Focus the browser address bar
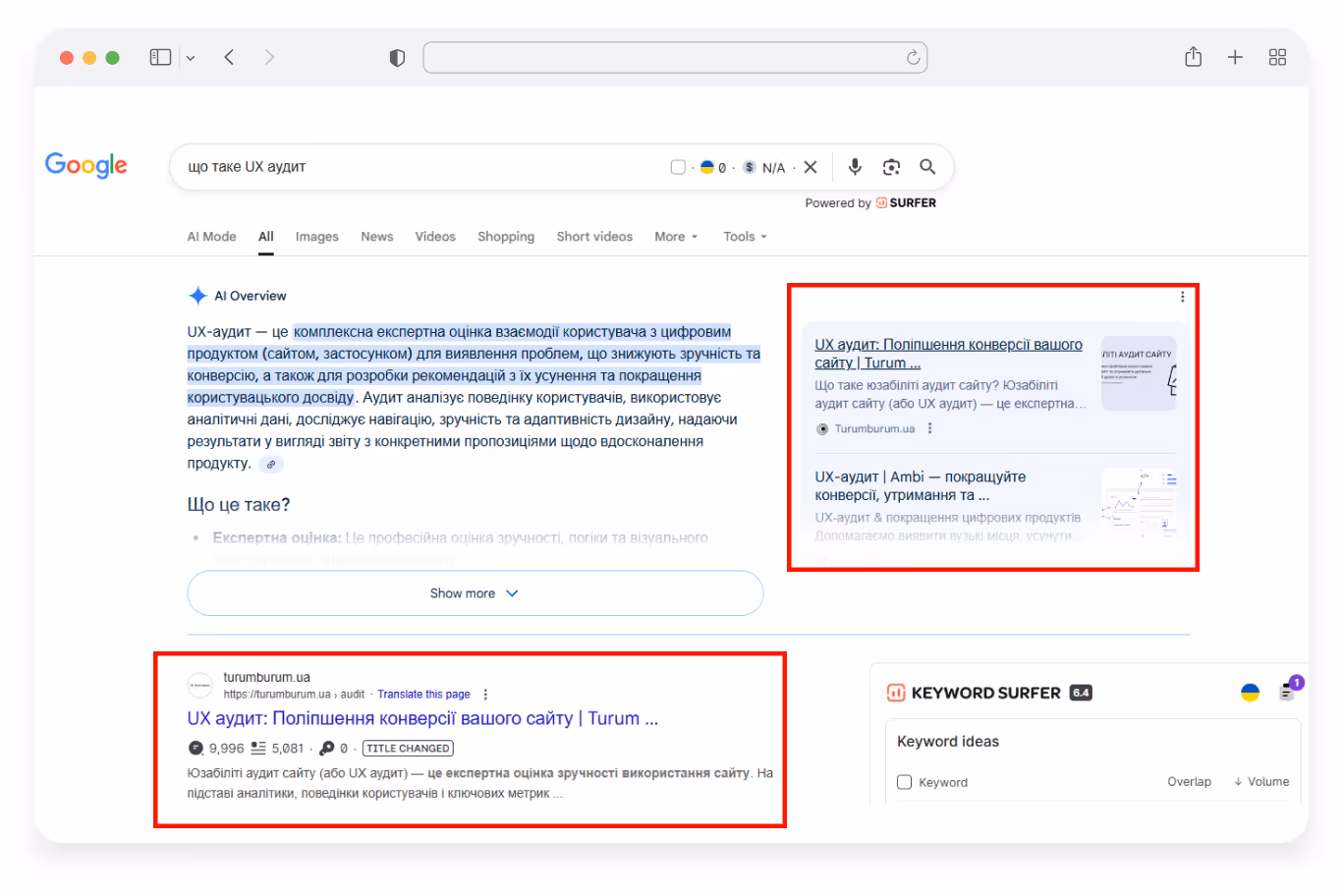1344x896 pixels. click(675, 58)
